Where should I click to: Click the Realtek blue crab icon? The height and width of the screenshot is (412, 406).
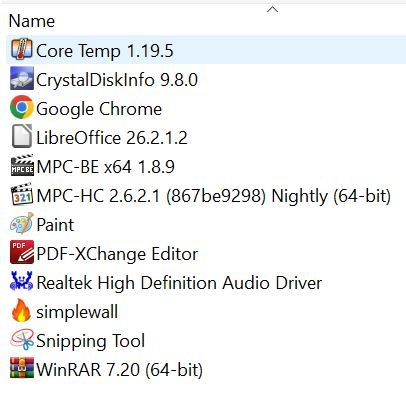pyautogui.click(x=22, y=281)
